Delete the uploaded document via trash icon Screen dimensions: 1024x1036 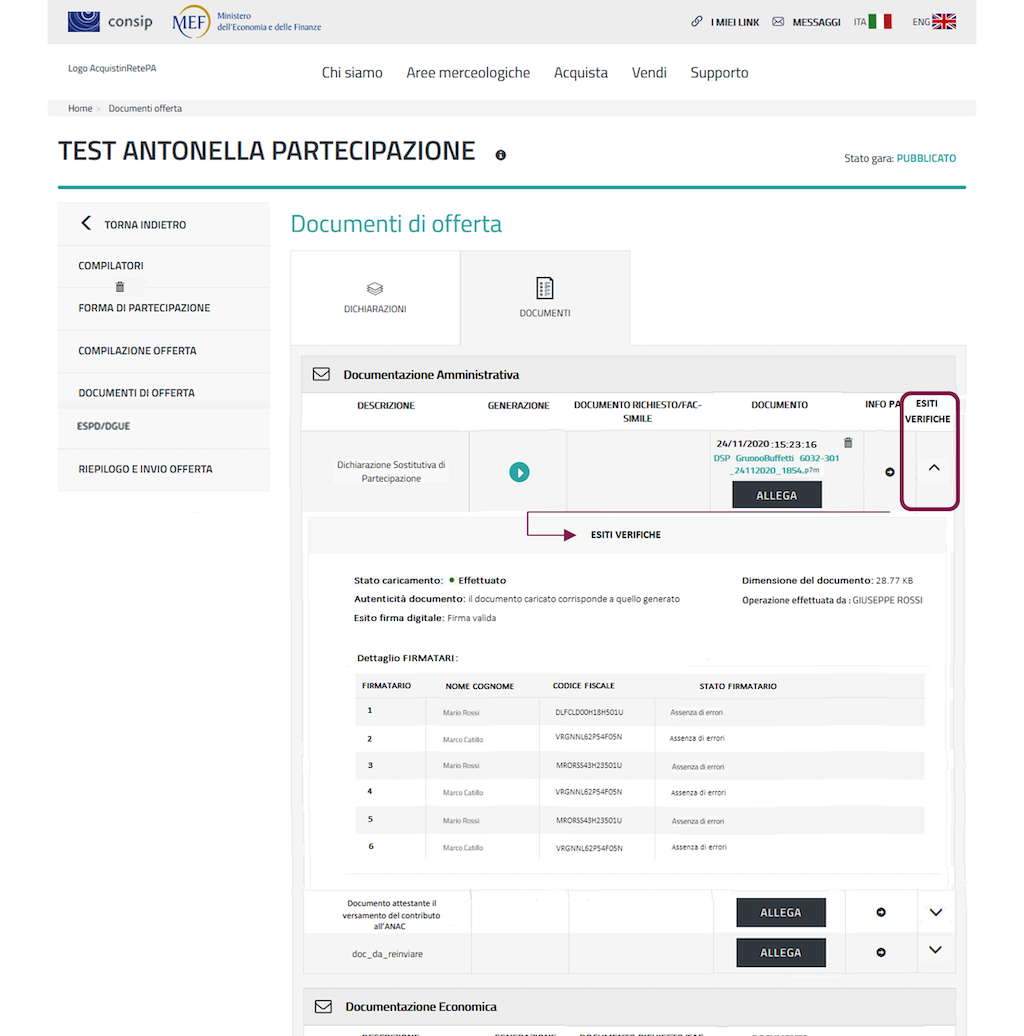[x=848, y=443]
